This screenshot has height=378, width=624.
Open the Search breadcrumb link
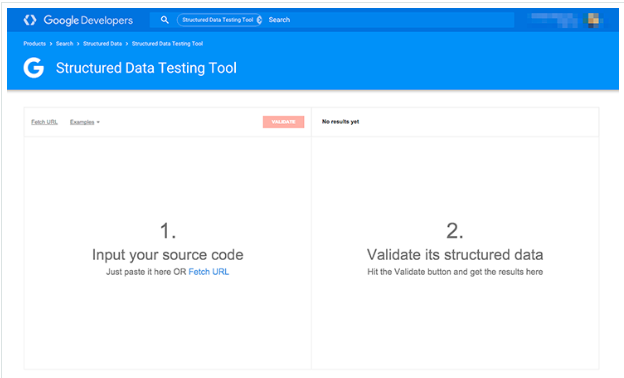(64, 44)
